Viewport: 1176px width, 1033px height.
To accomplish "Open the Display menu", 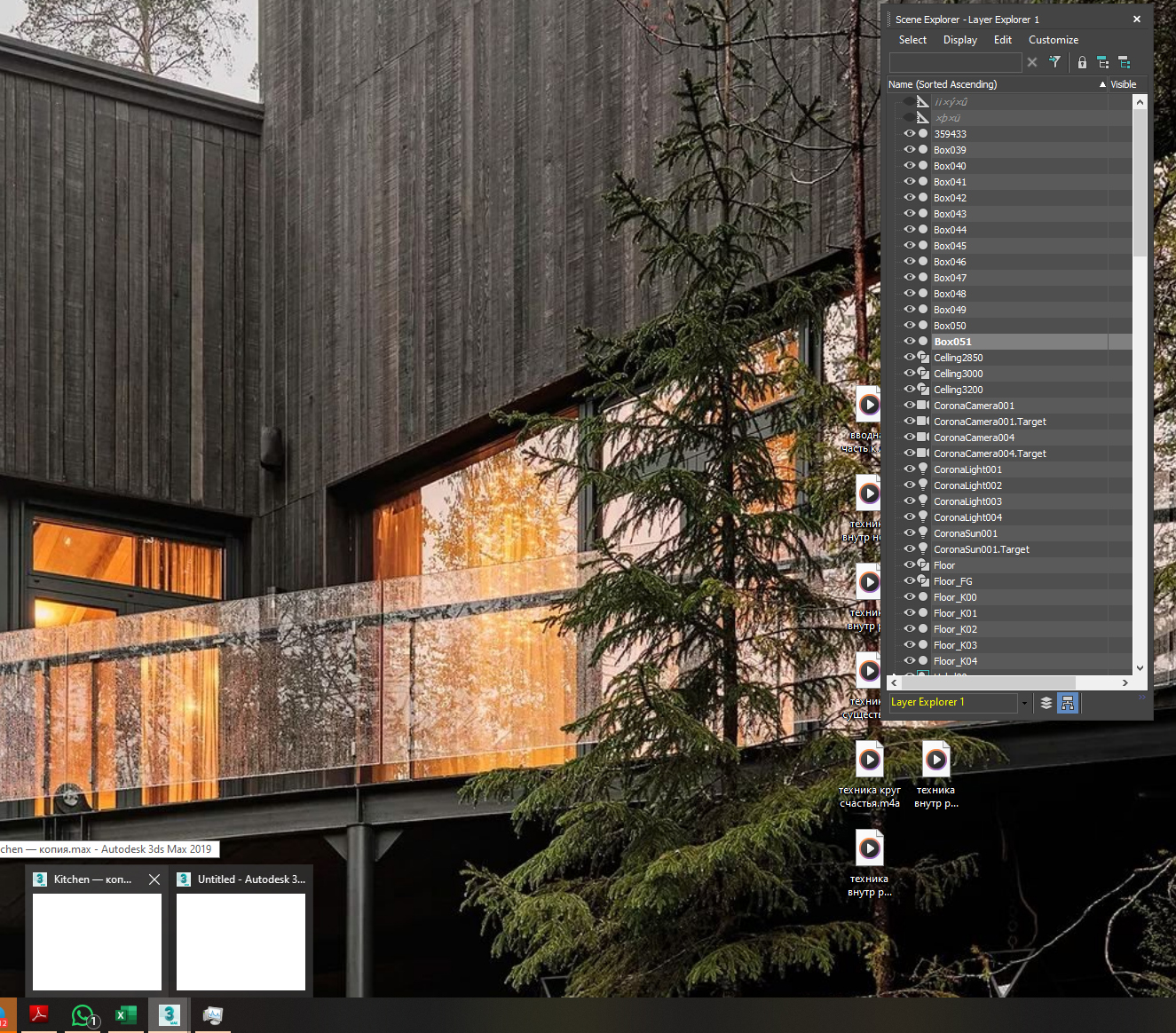I will point(960,40).
